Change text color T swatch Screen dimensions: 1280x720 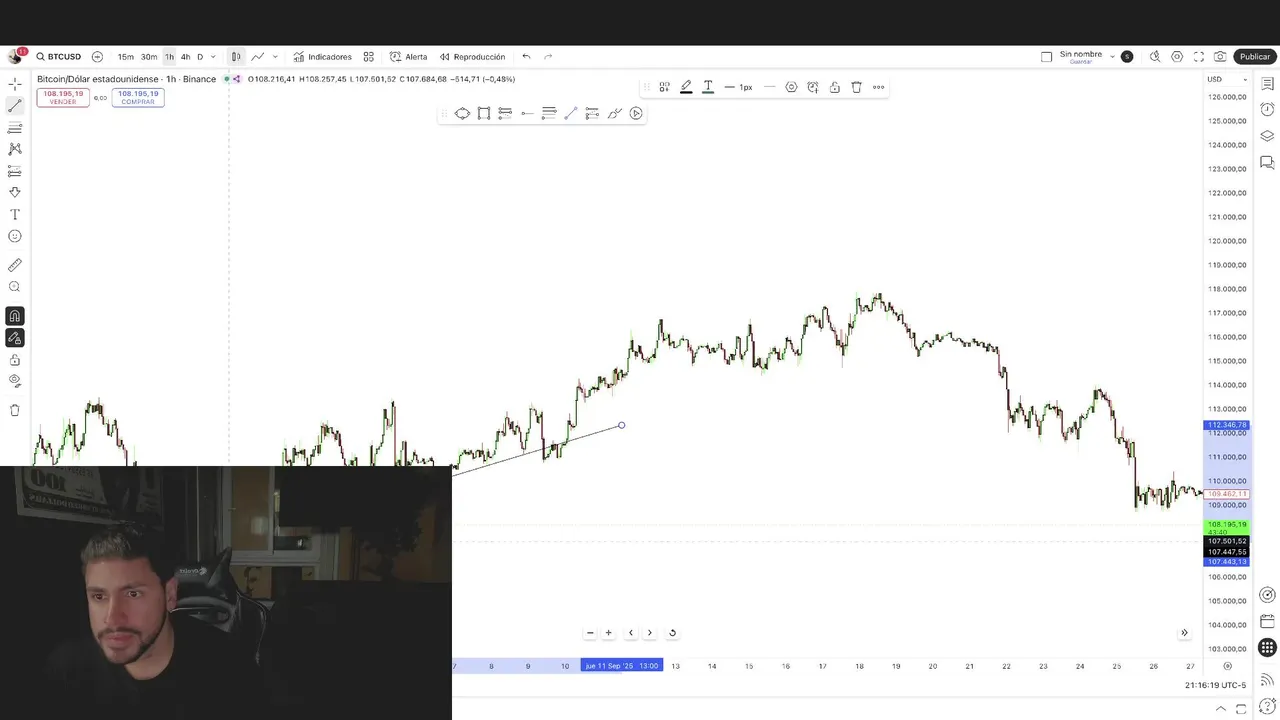pyautogui.click(x=708, y=87)
